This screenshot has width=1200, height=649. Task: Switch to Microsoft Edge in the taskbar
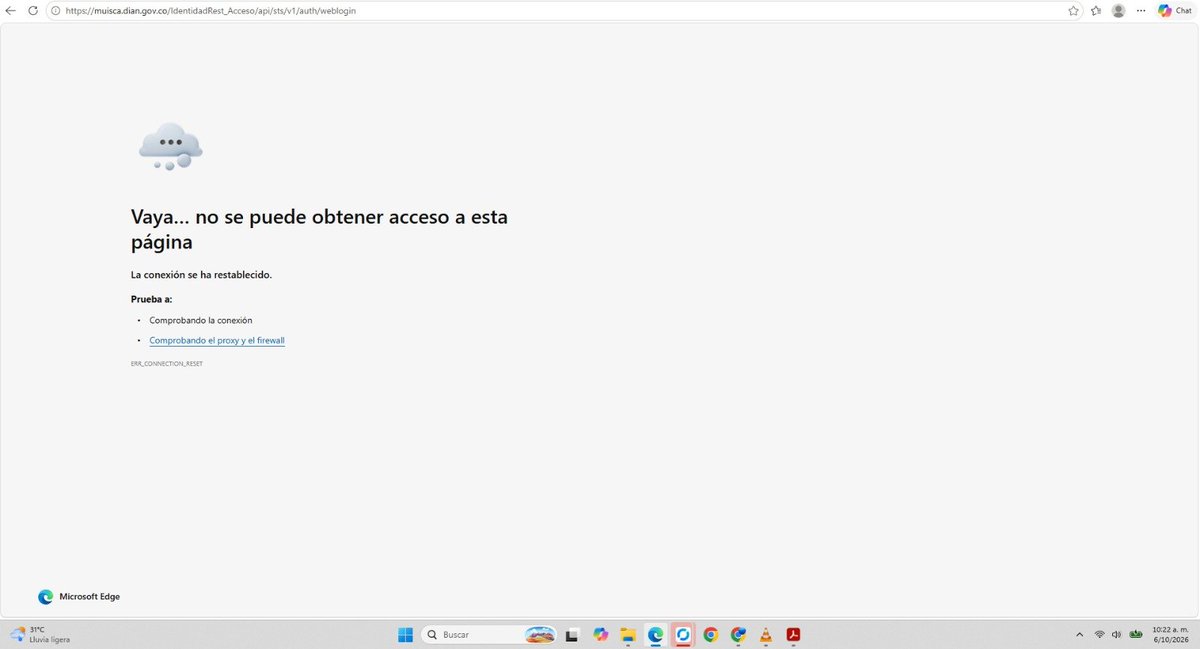(656, 635)
